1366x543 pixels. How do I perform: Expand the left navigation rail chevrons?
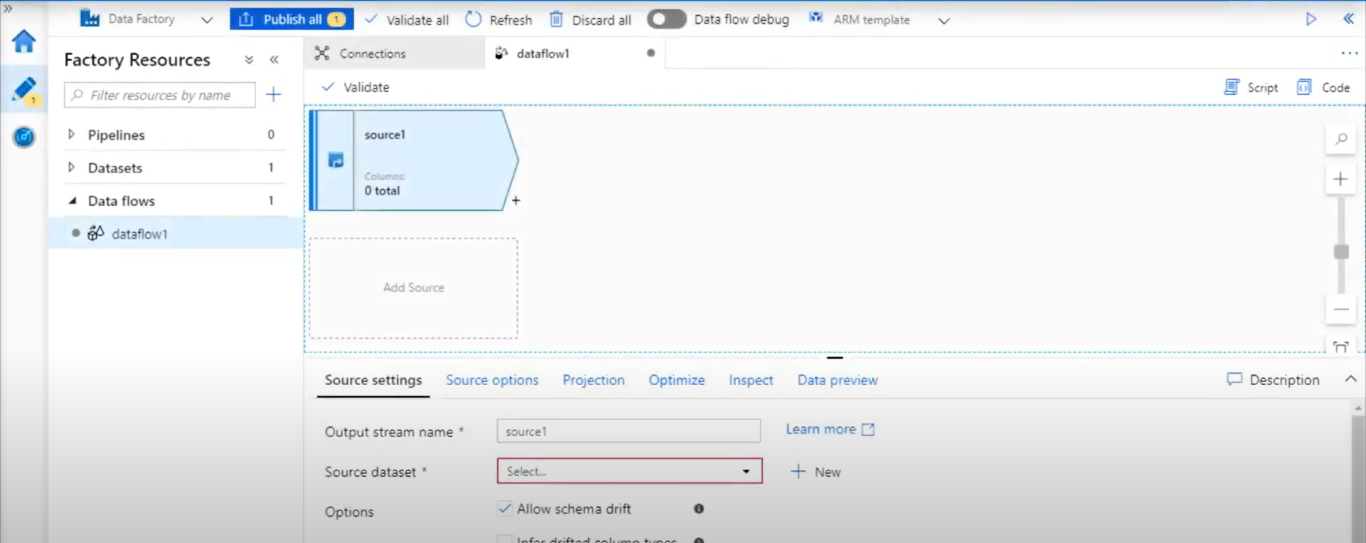click(x=8, y=8)
